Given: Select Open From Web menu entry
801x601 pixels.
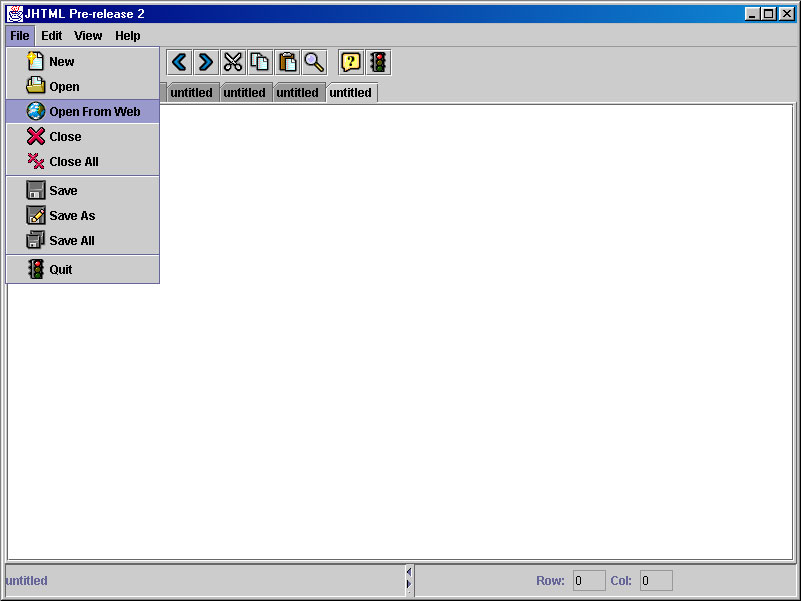Looking at the screenshot, I should click(x=94, y=112).
